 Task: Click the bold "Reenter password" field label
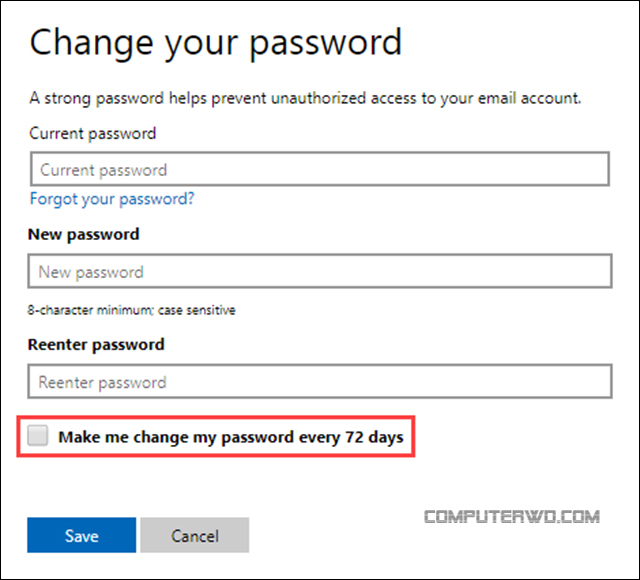click(x=97, y=344)
